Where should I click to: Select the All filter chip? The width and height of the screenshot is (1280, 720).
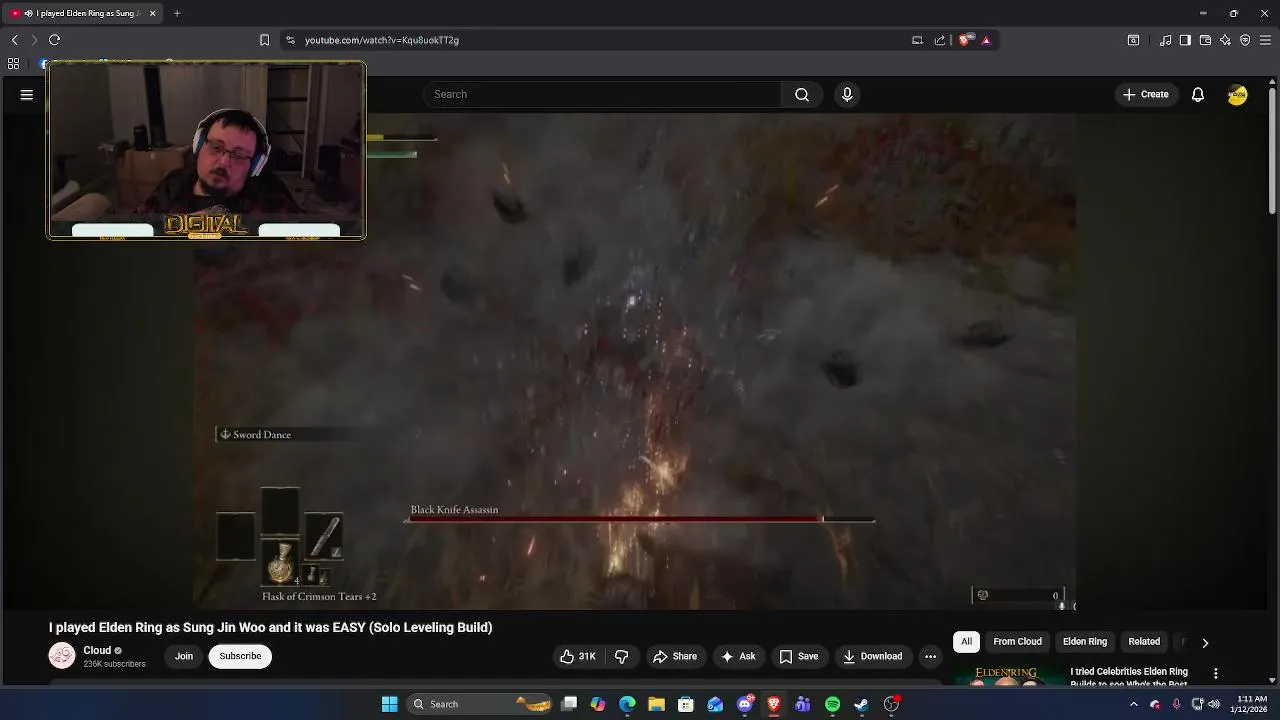click(x=966, y=641)
